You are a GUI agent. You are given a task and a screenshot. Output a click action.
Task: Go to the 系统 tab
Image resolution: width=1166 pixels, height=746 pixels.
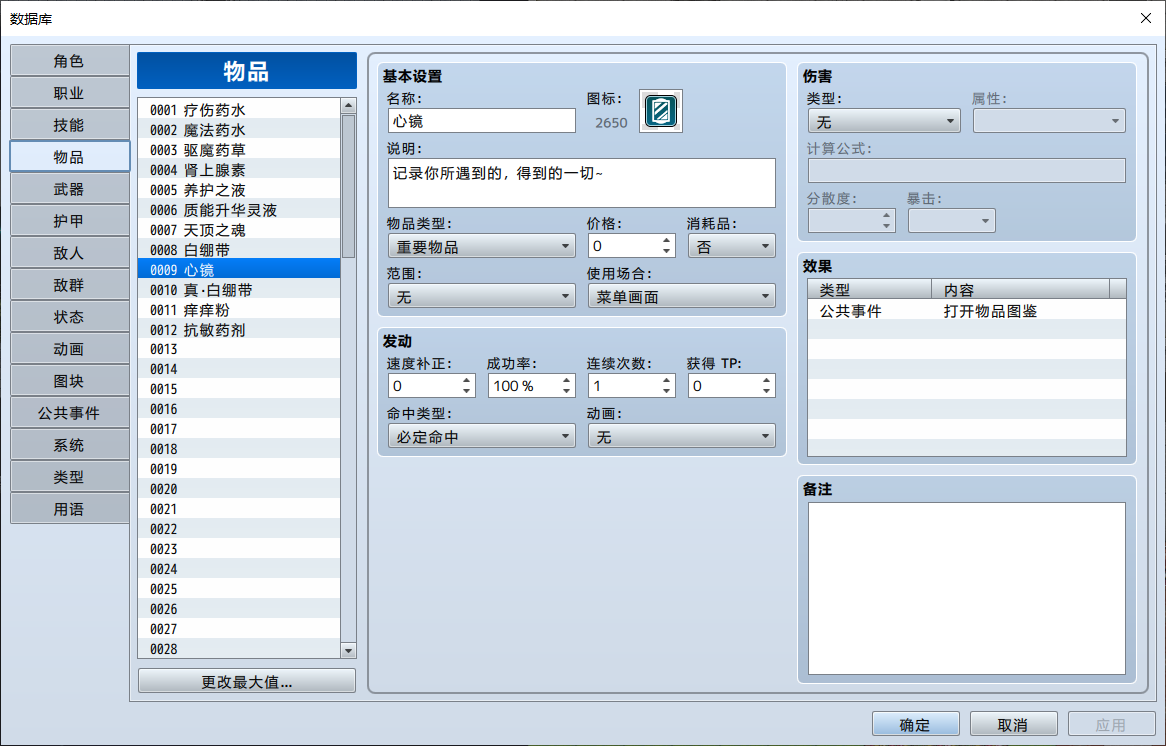[69, 445]
